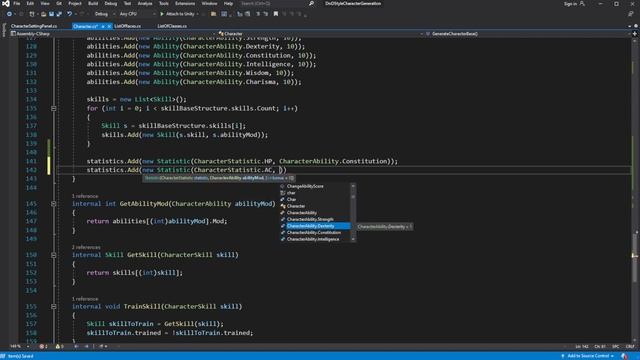Screen dimensions: 640x360
Task: Collapse the for loop at line 135
Action: (53, 109)
